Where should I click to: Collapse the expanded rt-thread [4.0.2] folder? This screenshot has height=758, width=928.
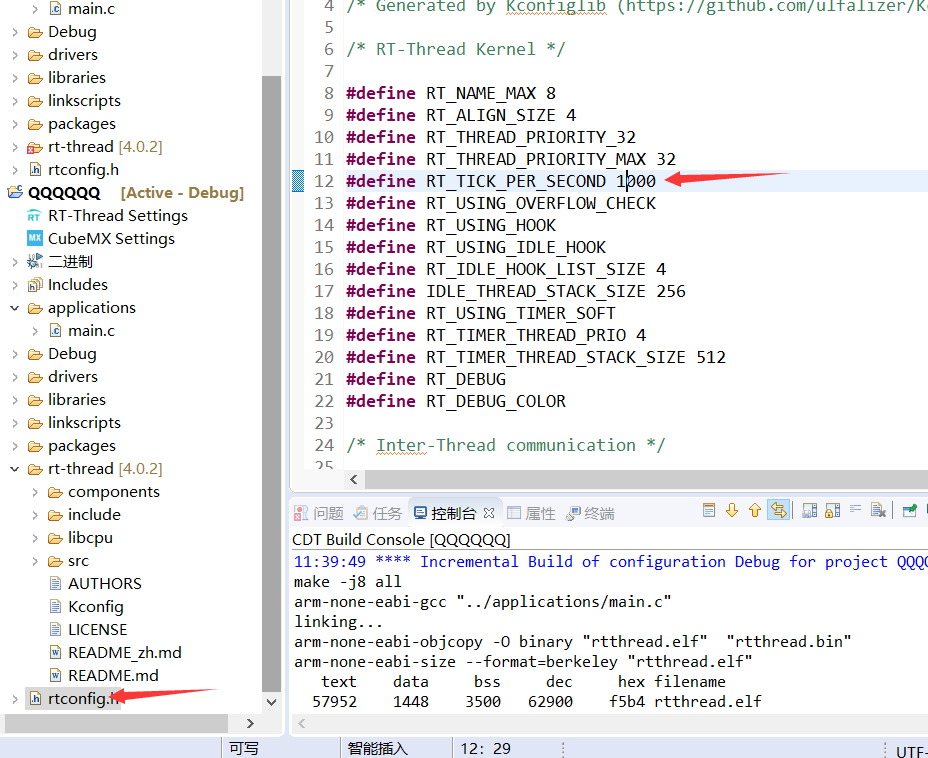pyautogui.click(x=15, y=469)
